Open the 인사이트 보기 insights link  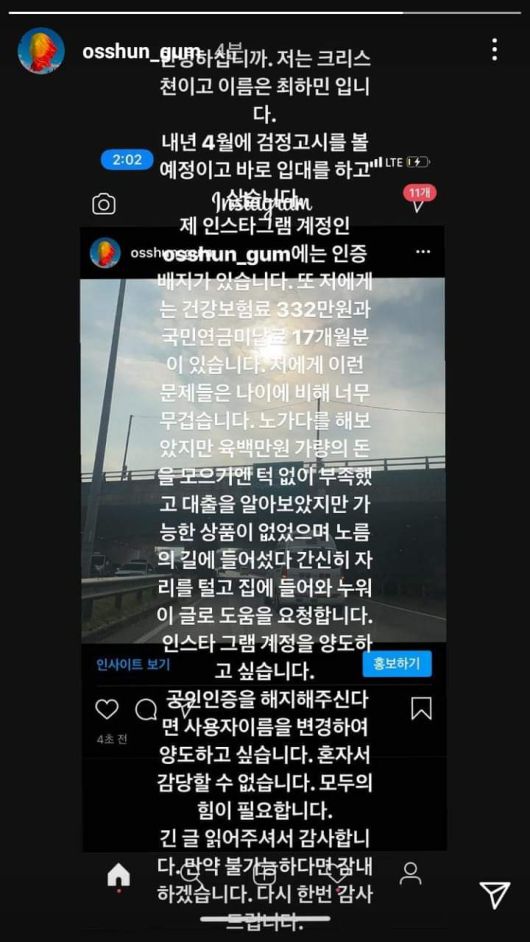click(x=133, y=664)
